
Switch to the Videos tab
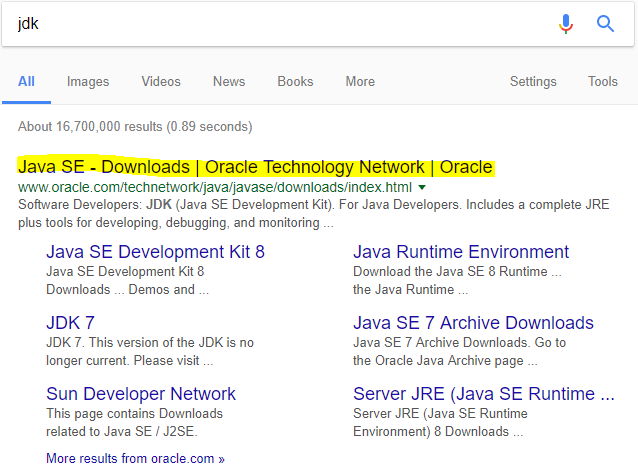[x=161, y=81]
